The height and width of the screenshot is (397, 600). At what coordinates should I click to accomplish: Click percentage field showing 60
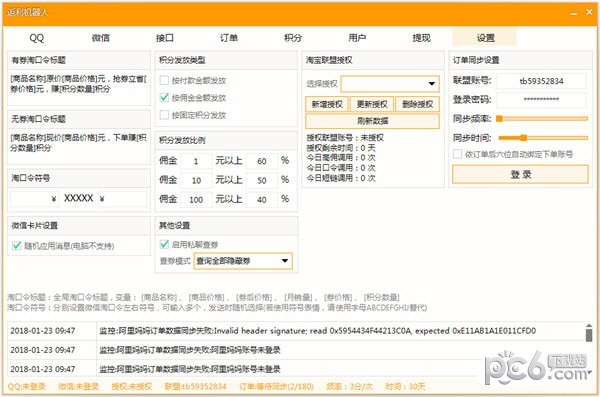[262, 161]
